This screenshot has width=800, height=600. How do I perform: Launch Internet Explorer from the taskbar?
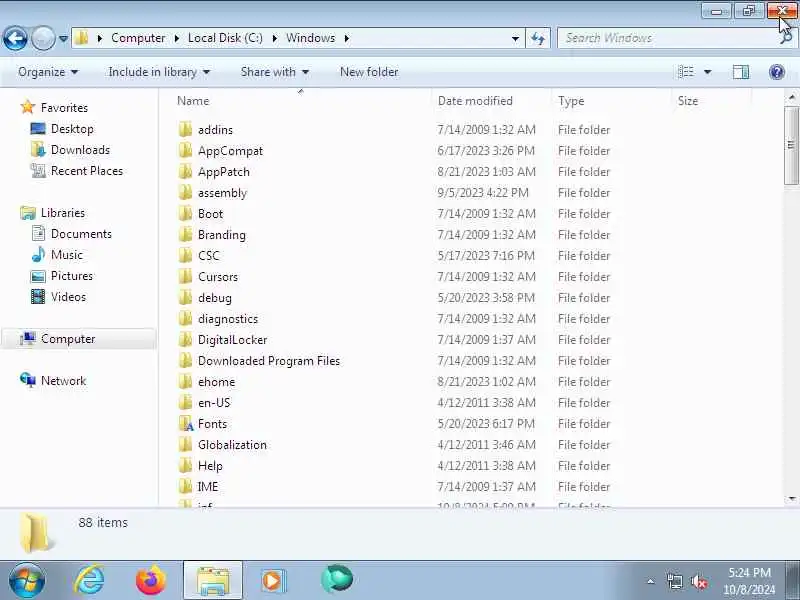coord(89,580)
